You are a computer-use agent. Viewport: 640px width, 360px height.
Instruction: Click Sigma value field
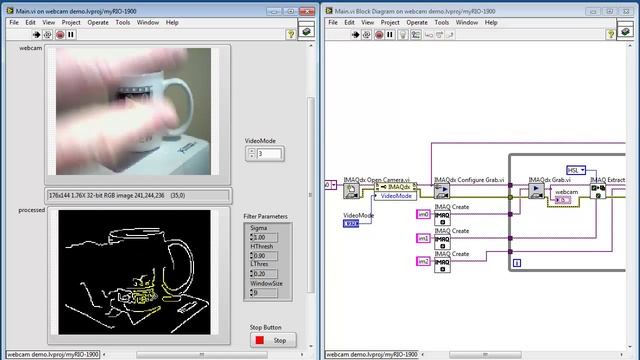click(266, 237)
